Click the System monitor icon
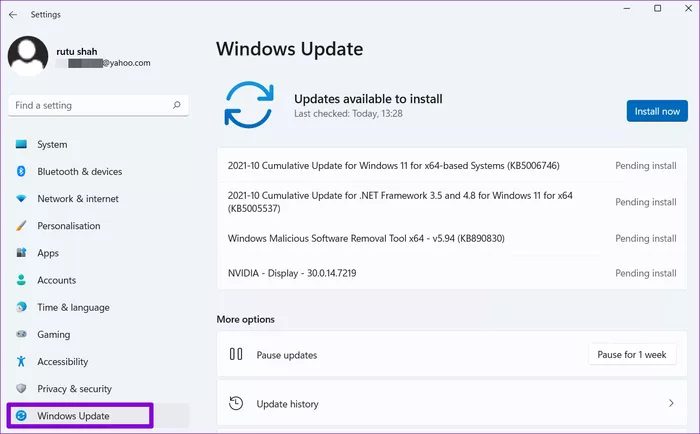 pyautogui.click(x=21, y=144)
